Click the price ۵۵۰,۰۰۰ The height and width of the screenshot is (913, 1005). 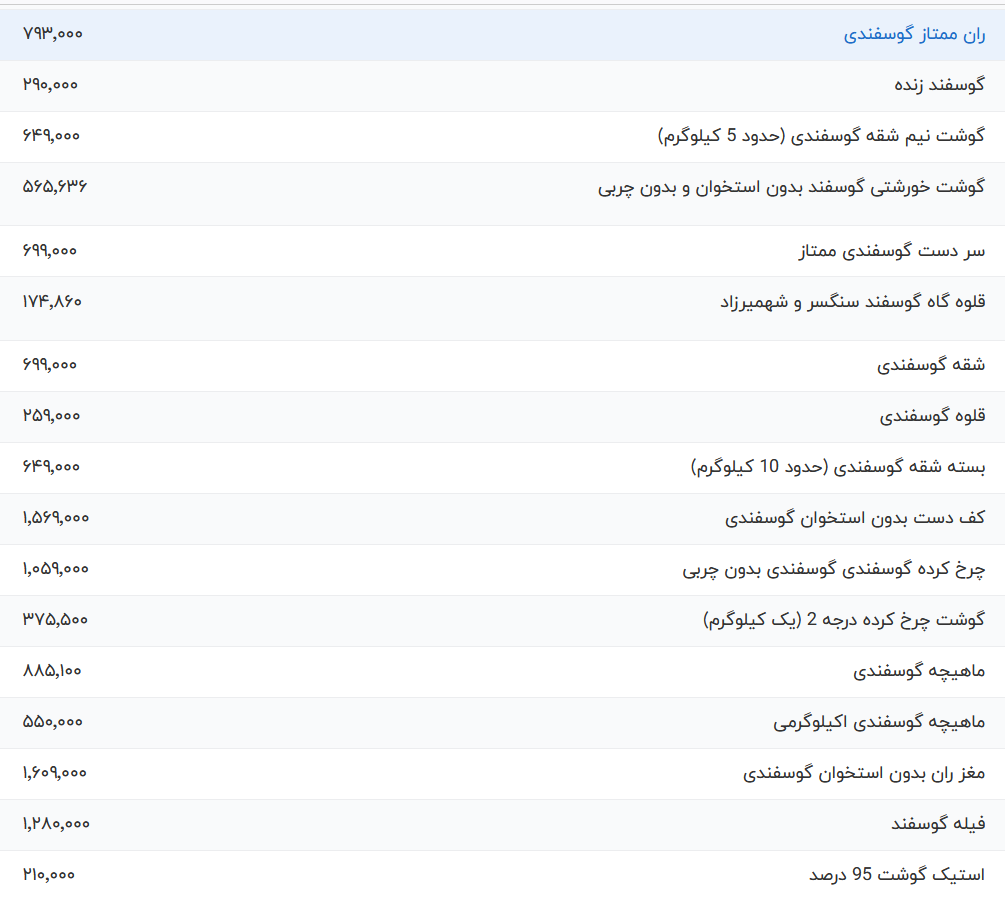(x=53, y=722)
